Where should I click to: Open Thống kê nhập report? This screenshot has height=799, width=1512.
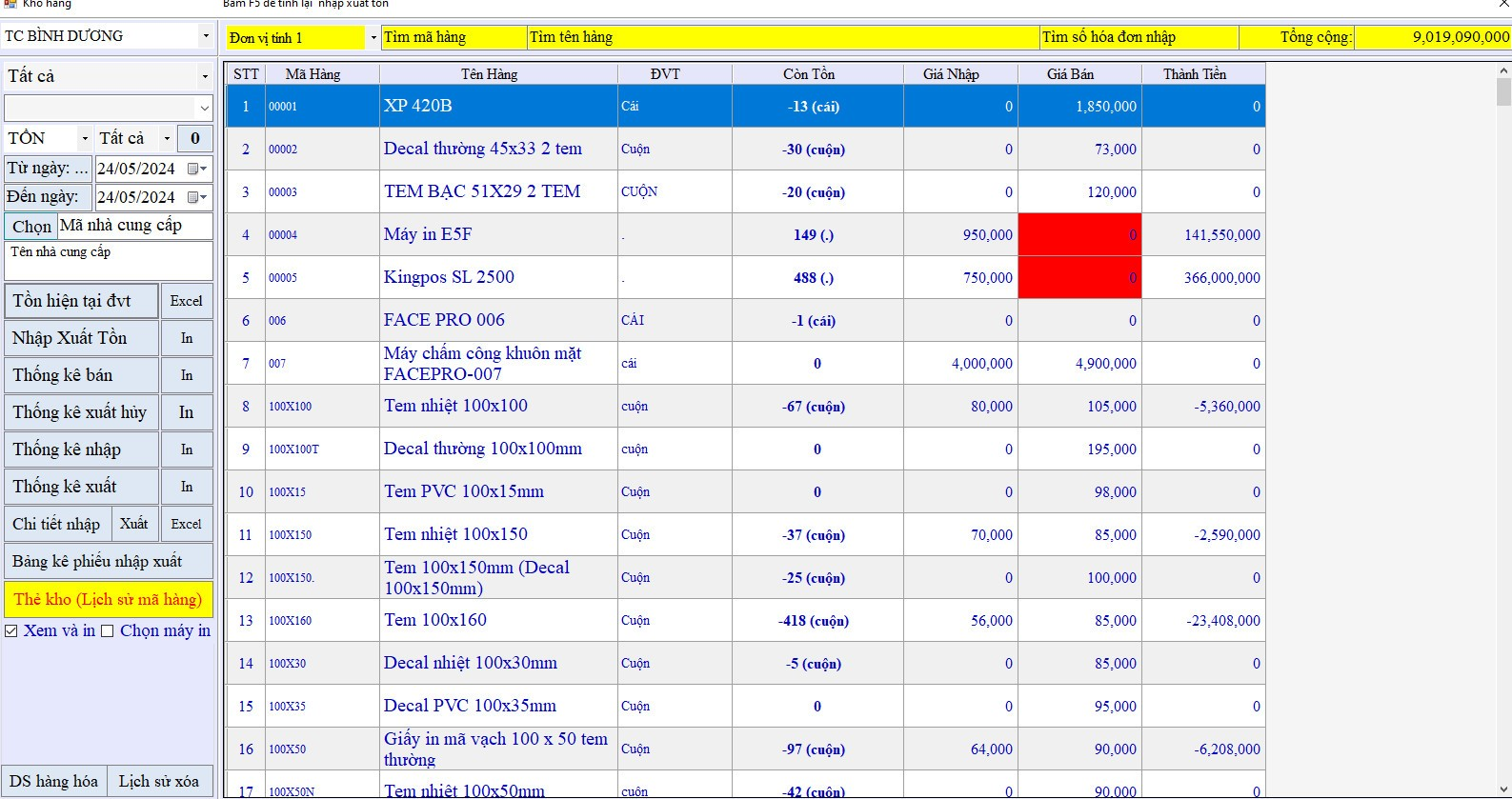point(81,449)
